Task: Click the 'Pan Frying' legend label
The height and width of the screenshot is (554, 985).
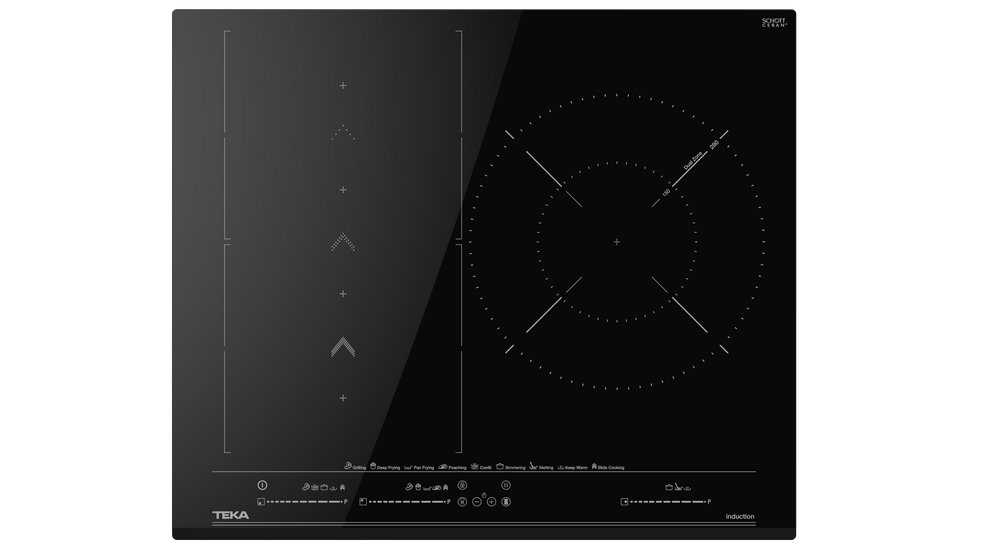Action: tap(424, 468)
